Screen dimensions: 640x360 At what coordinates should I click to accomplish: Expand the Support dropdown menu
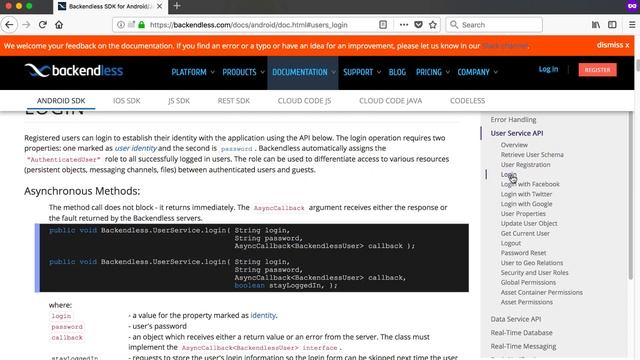[362, 72]
